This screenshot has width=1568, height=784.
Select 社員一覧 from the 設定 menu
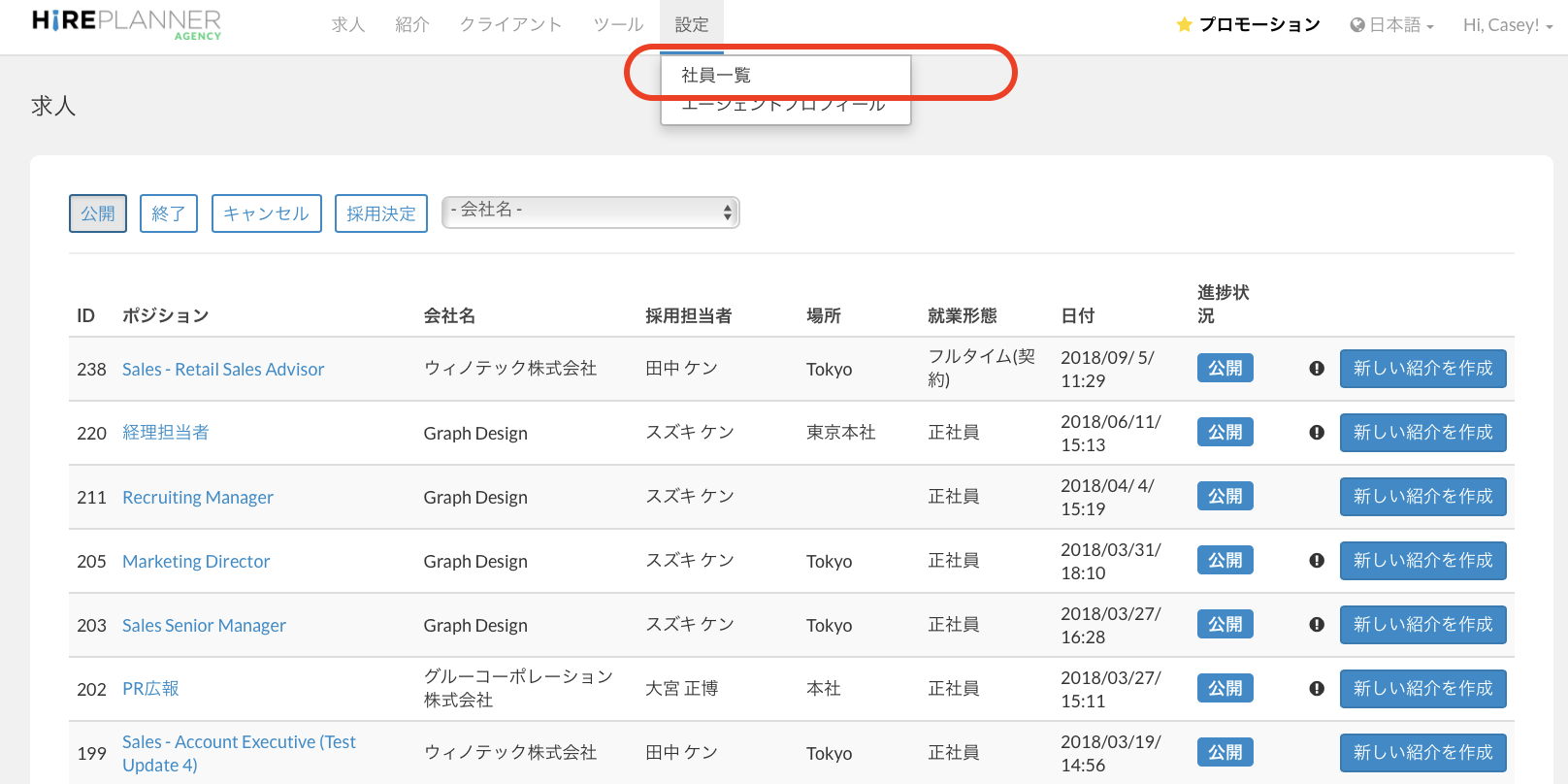pos(716,76)
